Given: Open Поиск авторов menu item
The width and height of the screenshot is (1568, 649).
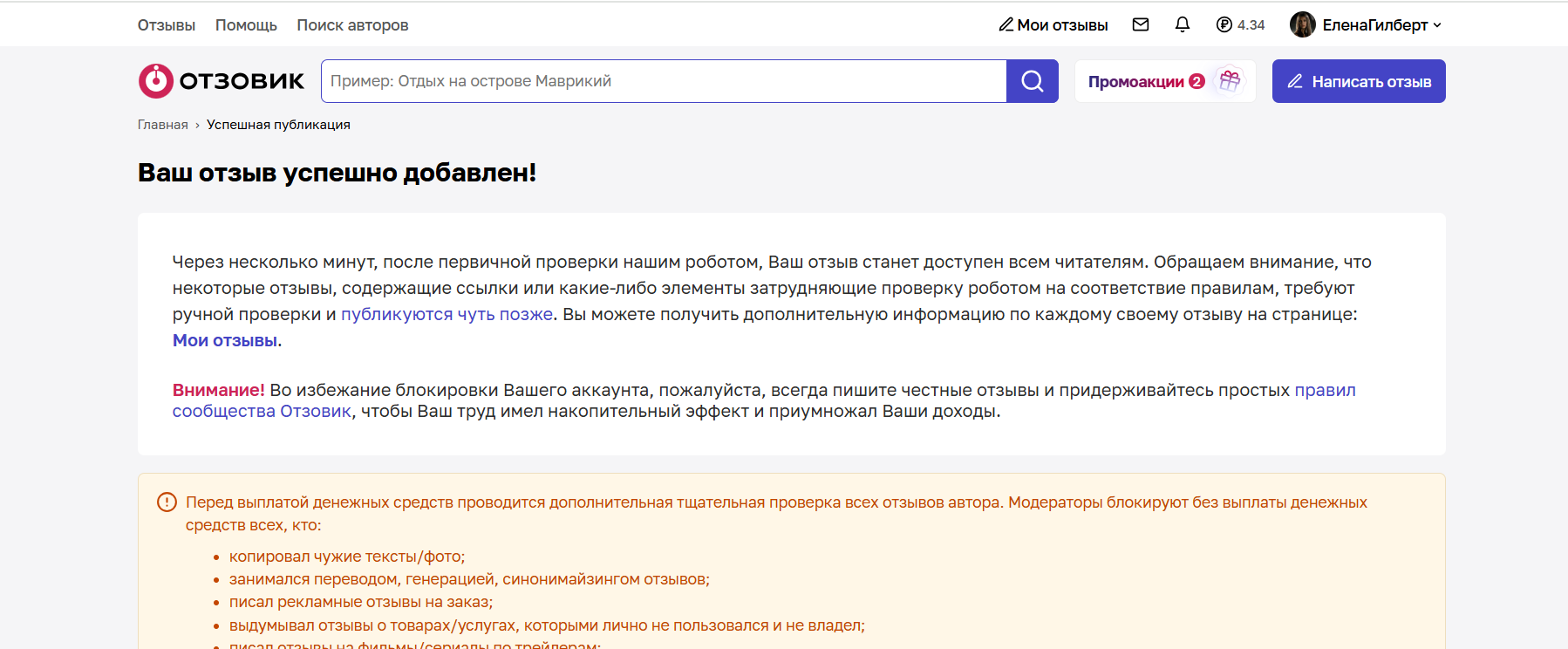Looking at the screenshot, I should tap(352, 25).
